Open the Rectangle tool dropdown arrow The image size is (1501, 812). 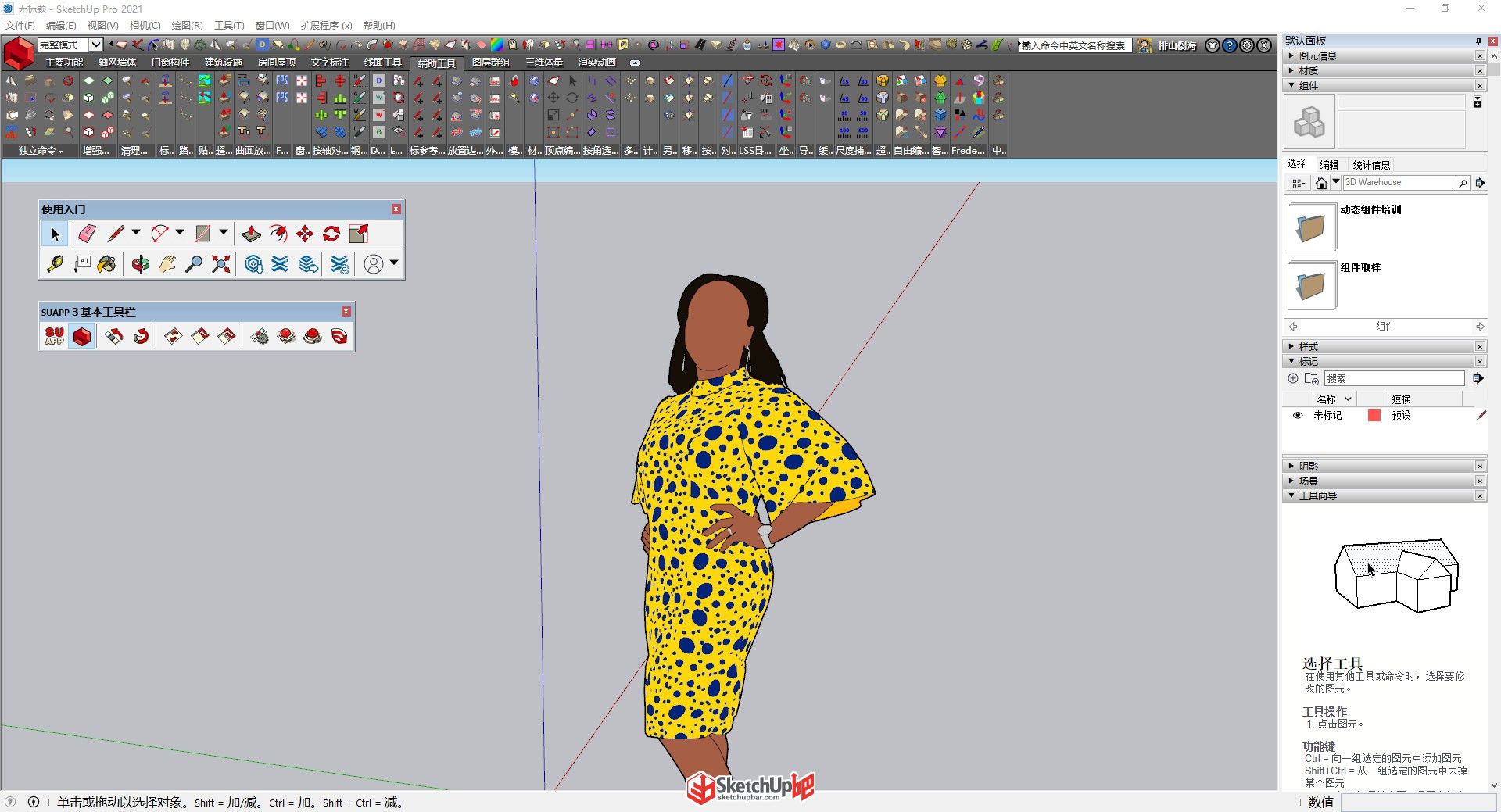coord(224,232)
